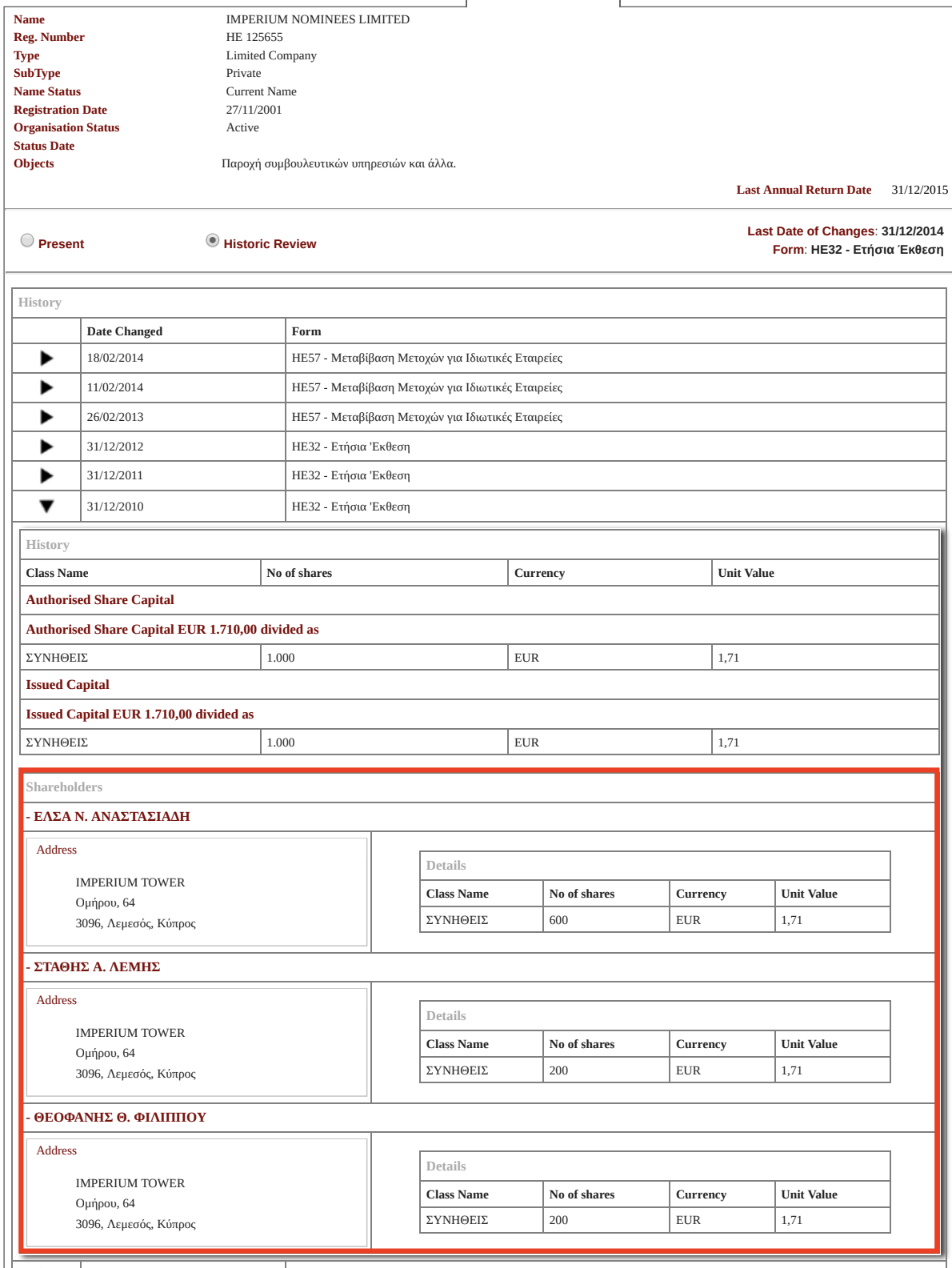This screenshot has height=1268, width=952.
Task: Collapse the 31/12/2010 row down-arrow
Action: [46, 506]
